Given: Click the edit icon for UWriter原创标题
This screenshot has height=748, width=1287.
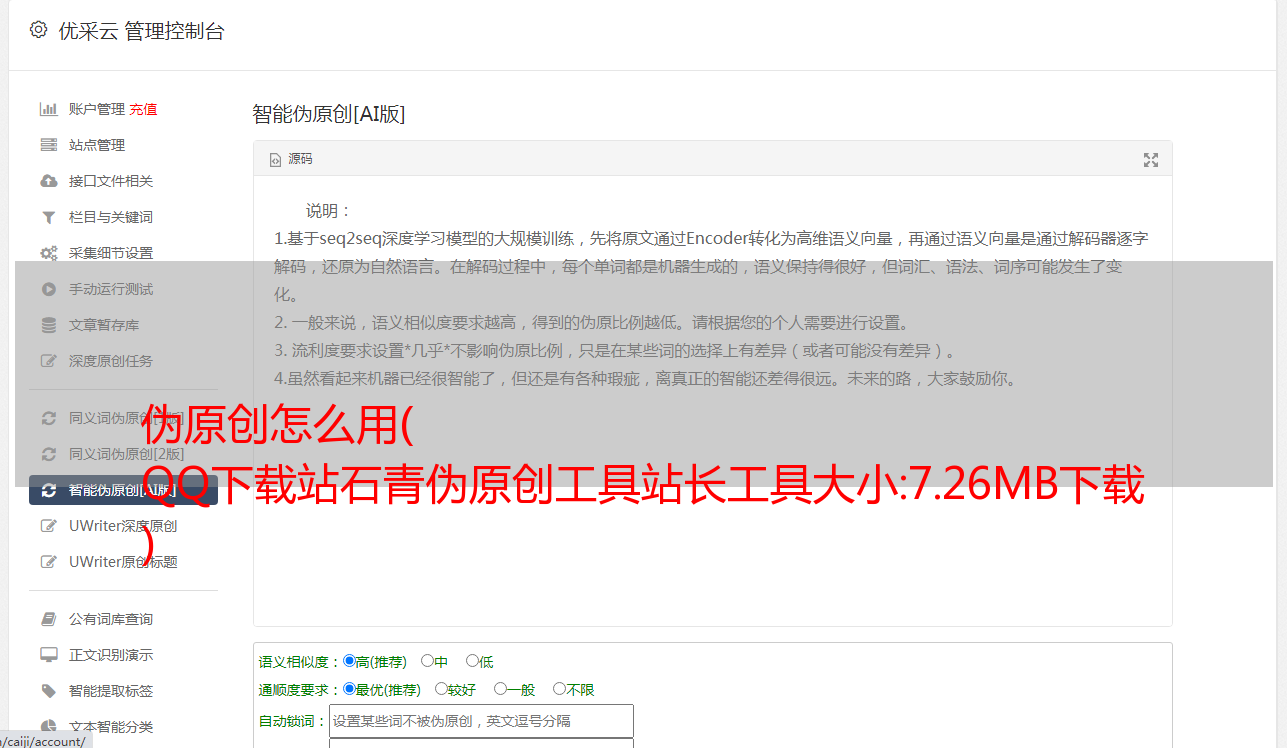Looking at the screenshot, I should [x=48, y=562].
